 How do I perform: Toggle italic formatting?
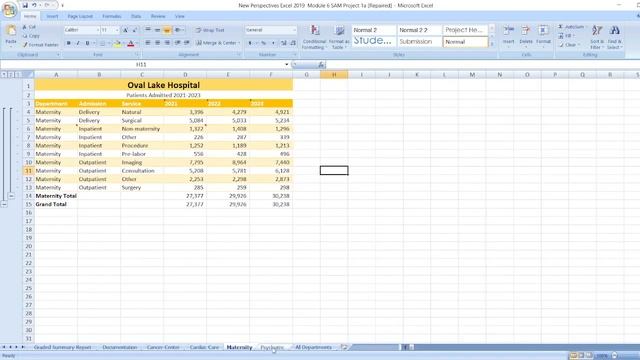tap(78, 43)
